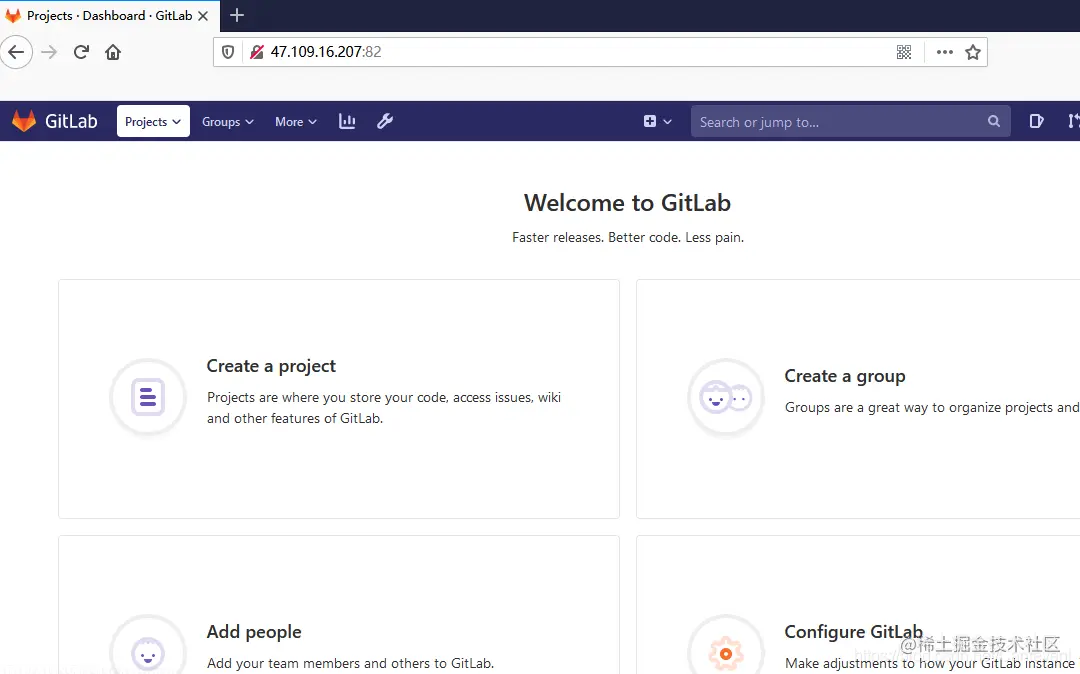Viewport: 1080px width, 674px height.
Task: Click the 'Add your team members' description
Action: [351, 664]
